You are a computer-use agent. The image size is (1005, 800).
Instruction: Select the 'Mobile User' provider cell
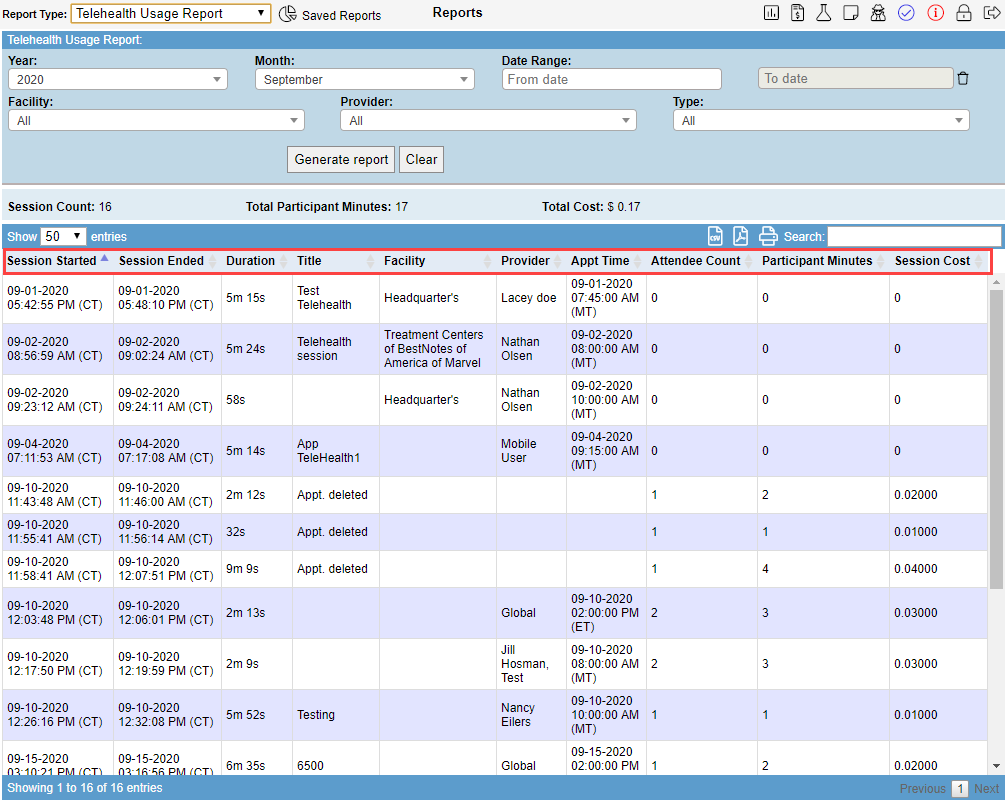coord(531,451)
